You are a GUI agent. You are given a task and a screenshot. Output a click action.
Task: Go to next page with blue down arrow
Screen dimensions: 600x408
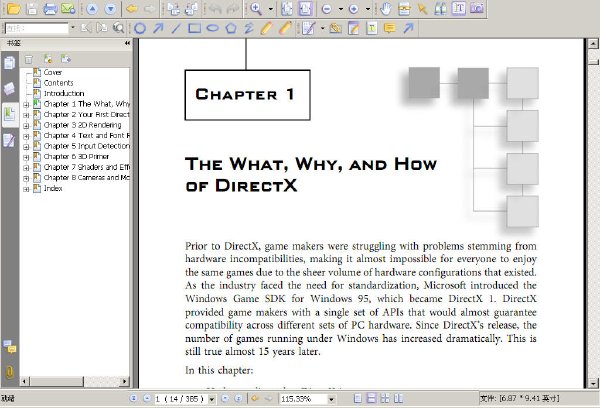pyautogui.click(x=111, y=8)
